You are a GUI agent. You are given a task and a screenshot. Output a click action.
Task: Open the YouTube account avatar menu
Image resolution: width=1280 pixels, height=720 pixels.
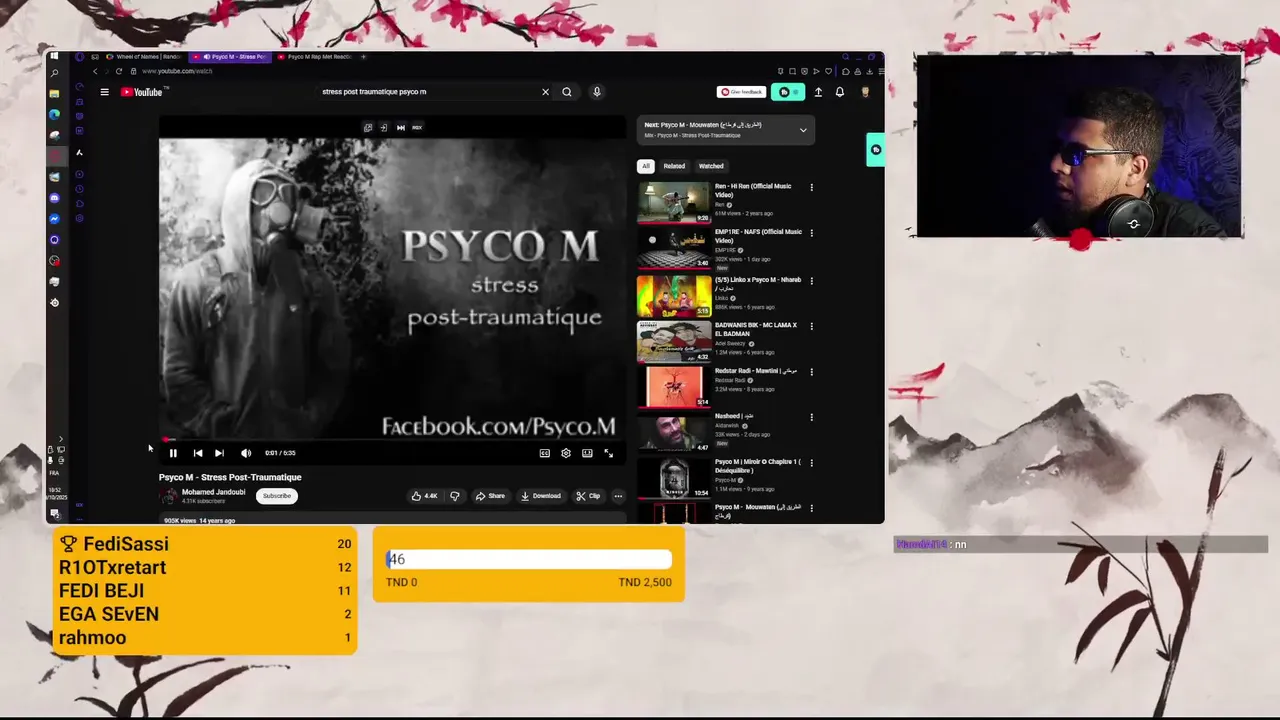point(865,92)
